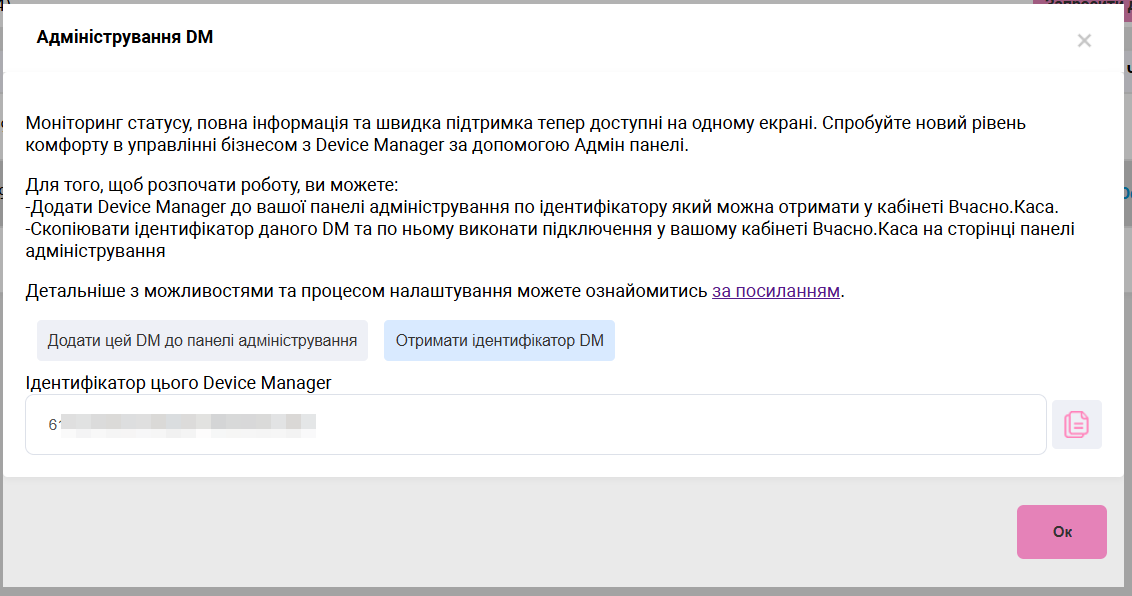
Task: Click the blurred identifier value starting with 6
Action: tap(182, 424)
